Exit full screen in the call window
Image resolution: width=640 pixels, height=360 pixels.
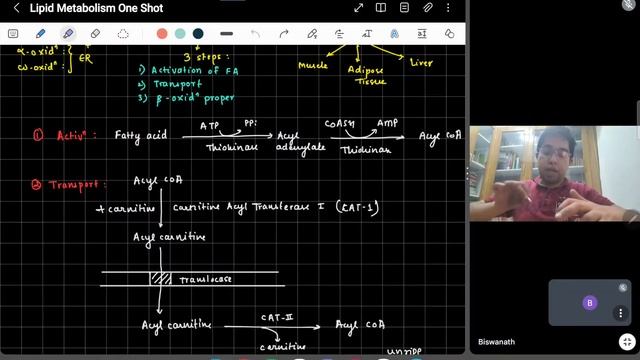[x=627, y=342]
